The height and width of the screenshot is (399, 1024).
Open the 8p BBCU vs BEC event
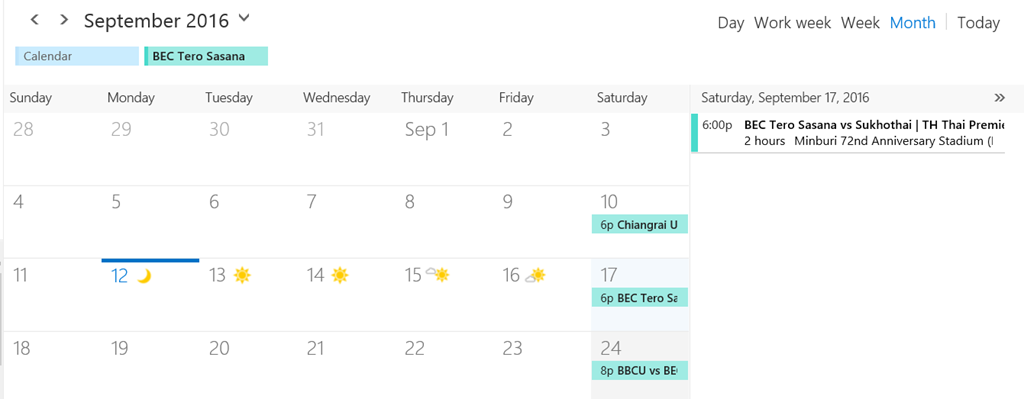pos(639,371)
